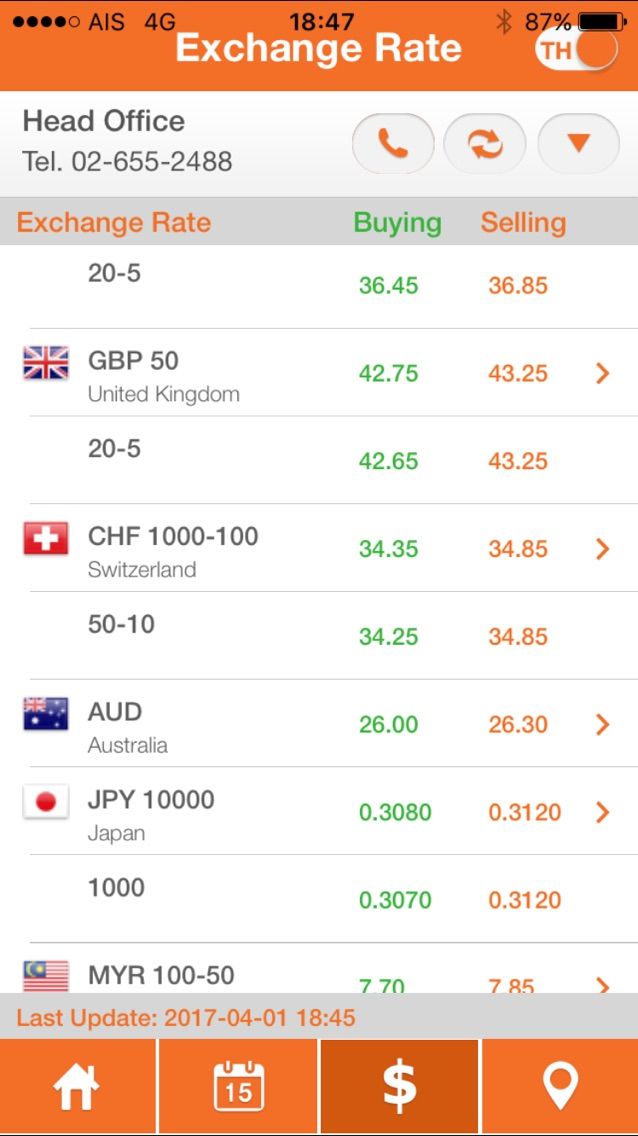Expand the GBP 50 row chevron
Image resolution: width=638 pixels, height=1136 pixels.
coord(602,373)
